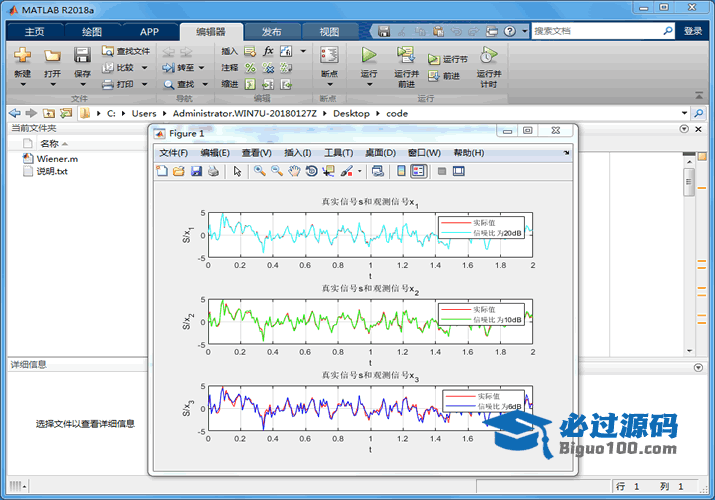The width and height of the screenshot is (715, 500).
Task: Click 运行并前进 (Run and Advance) icon
Action: coord(405,55)
